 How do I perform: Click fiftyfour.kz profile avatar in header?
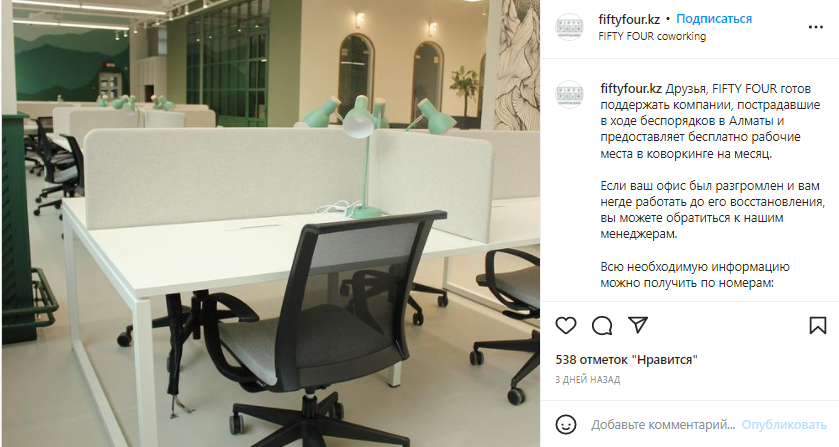tap(569, 27)
